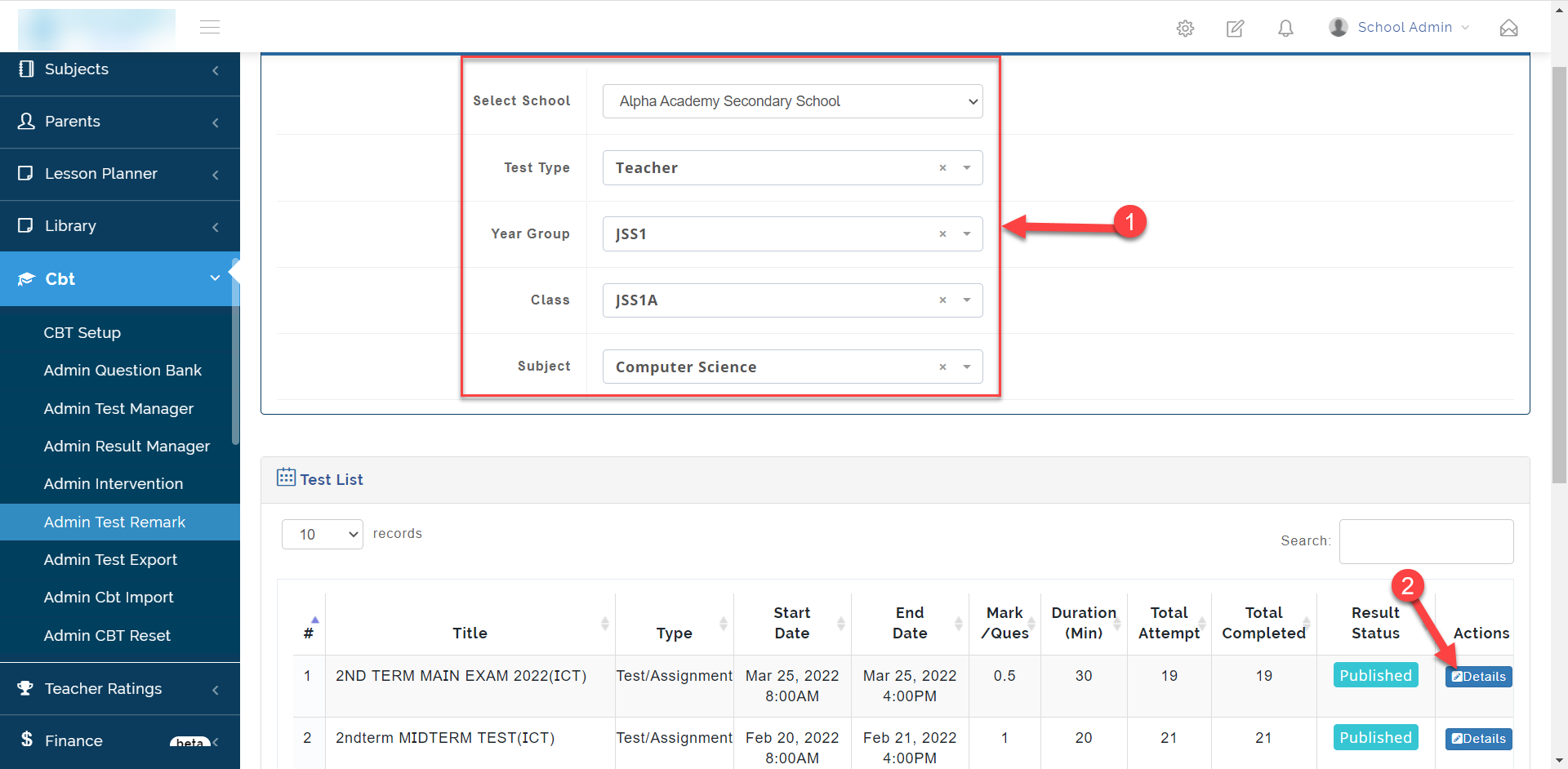Sort table by Title column
This screenshot has height=769, width=1568.
pyautogui.click(x=605, y=624)
